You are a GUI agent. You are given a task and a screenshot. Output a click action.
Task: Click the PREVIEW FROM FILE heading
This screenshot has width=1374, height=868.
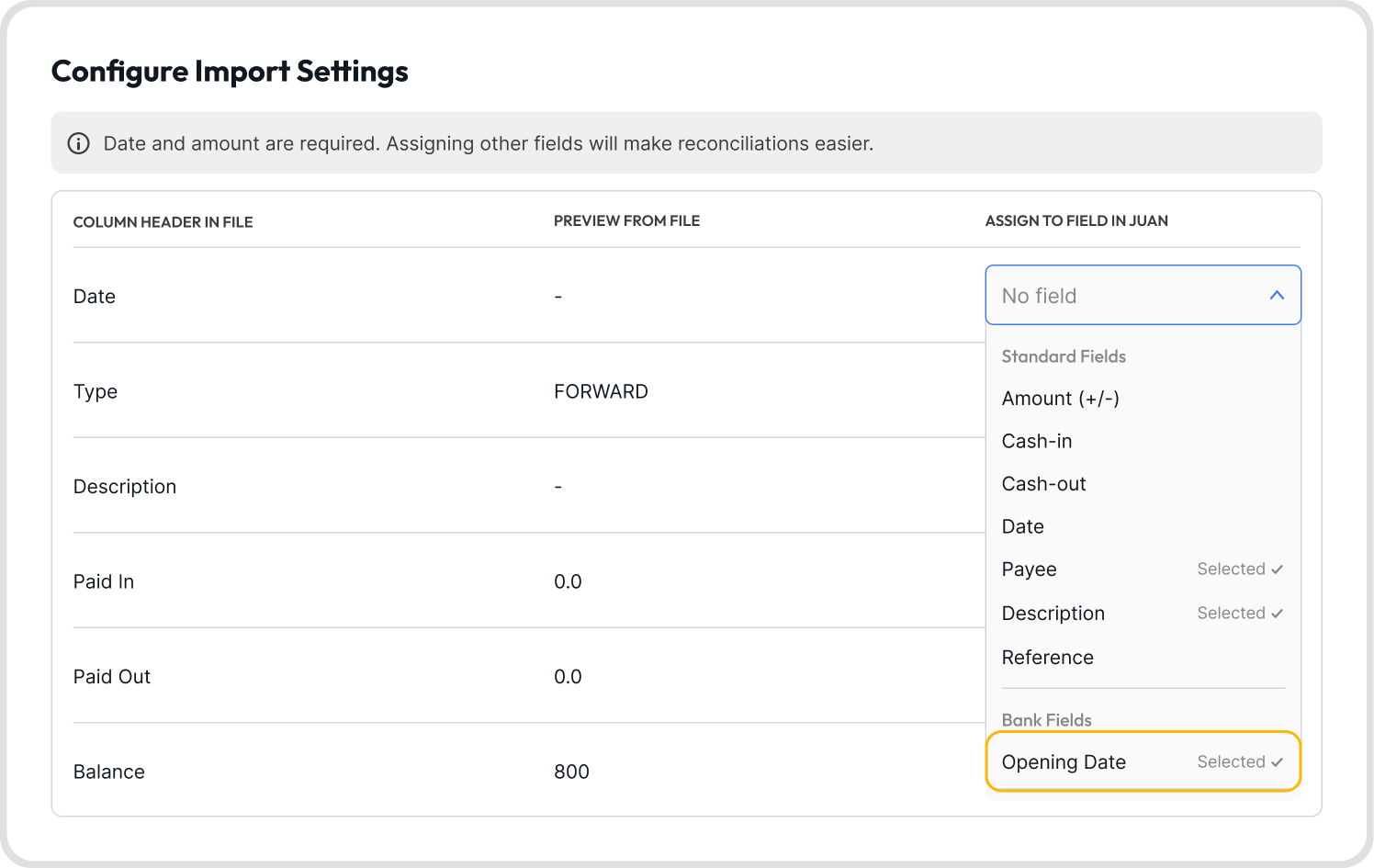click(x=626, y=220)
